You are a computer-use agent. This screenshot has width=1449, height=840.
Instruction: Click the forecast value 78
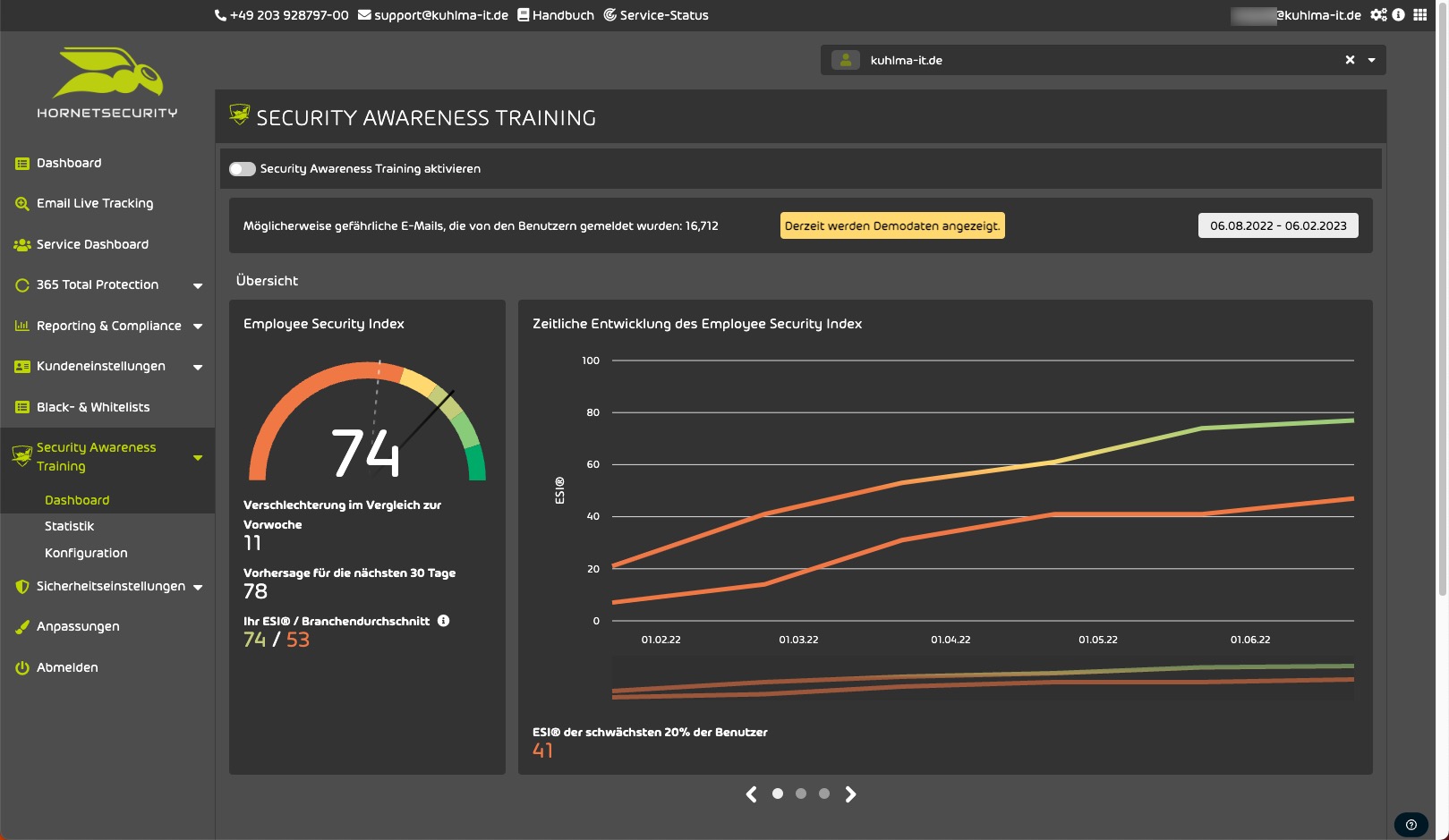pos(255,591)
